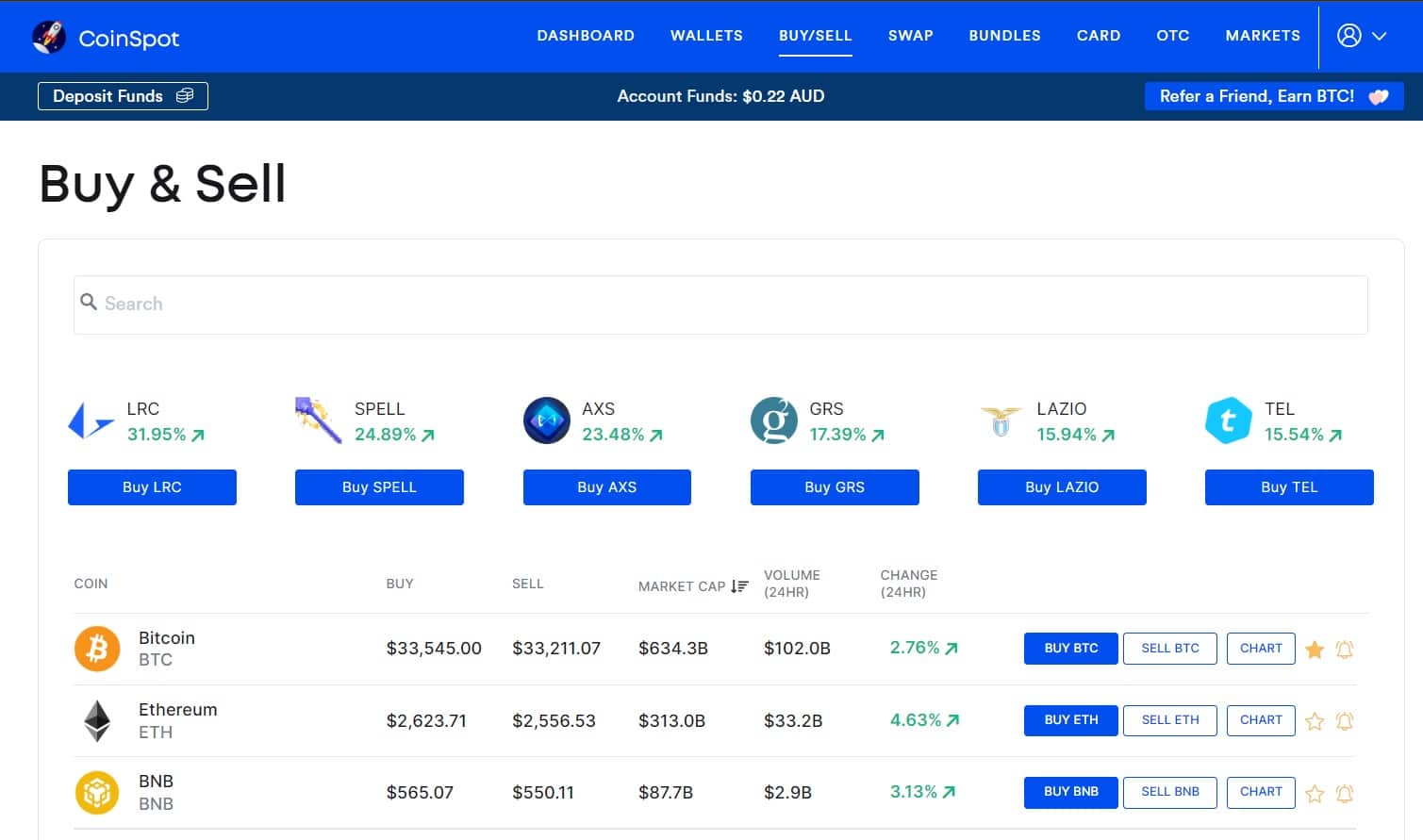
Task: Expand the account menu chevron
Action: [x=1379, y=36]
